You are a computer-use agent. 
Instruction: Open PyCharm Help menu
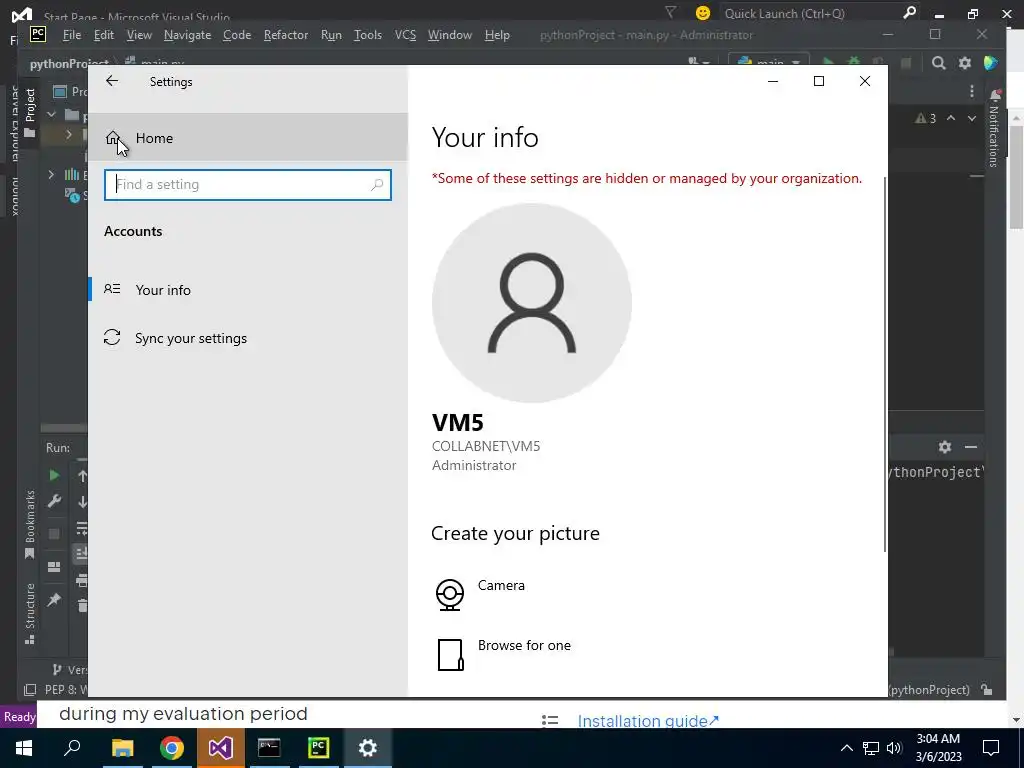(497, 35)
